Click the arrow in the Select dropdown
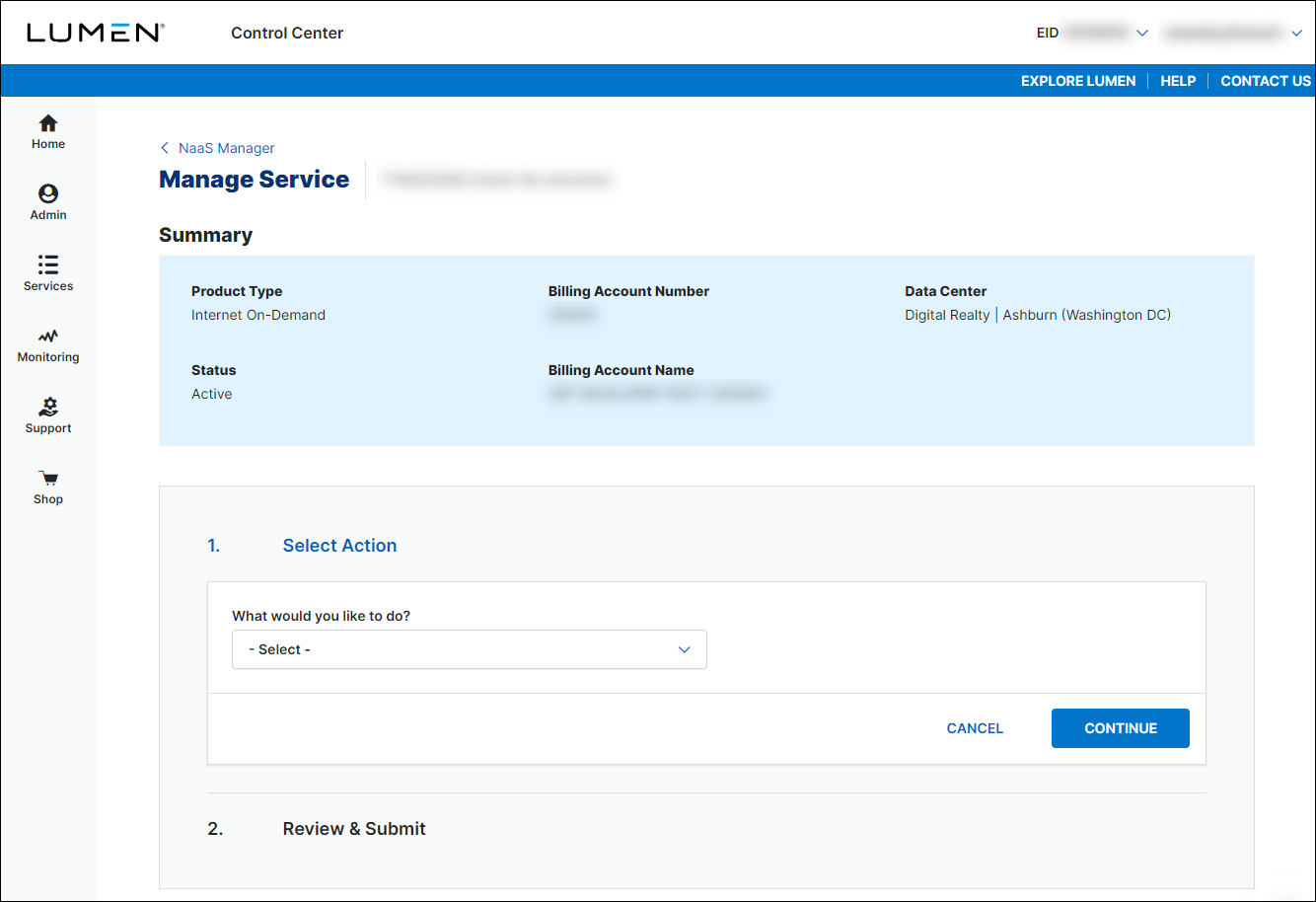The height and width of the screenshot is (902, 1316). (685, 649)
